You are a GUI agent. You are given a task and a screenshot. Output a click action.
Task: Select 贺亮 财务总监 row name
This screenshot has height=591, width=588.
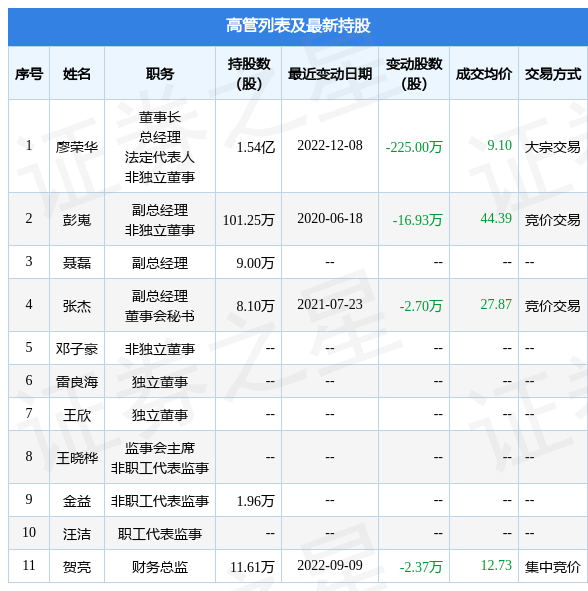[x=77, y=567]
